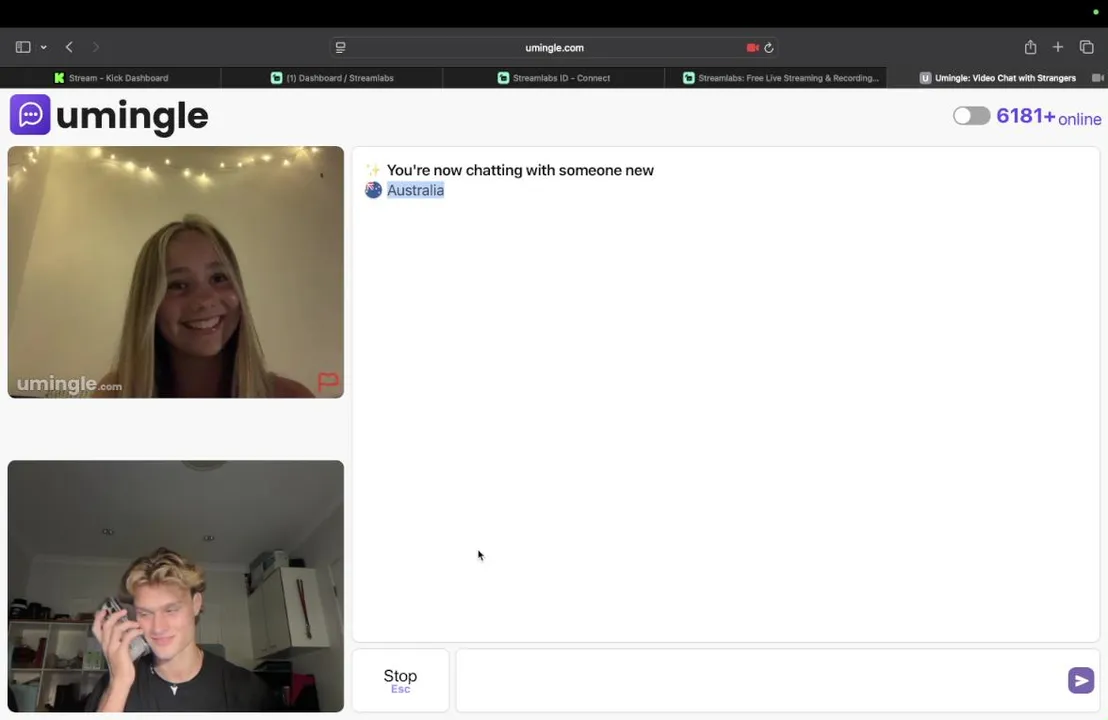Go back with the back arrow

[69, 47]
